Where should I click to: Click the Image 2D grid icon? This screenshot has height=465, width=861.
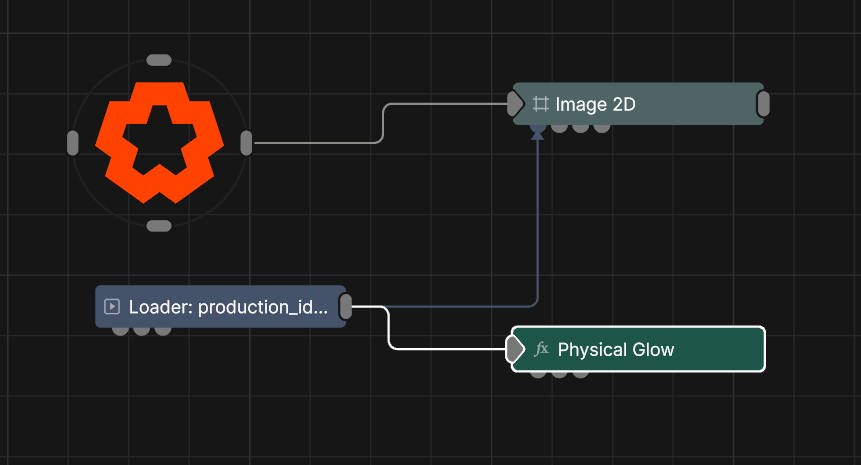(x=541, y=104)
